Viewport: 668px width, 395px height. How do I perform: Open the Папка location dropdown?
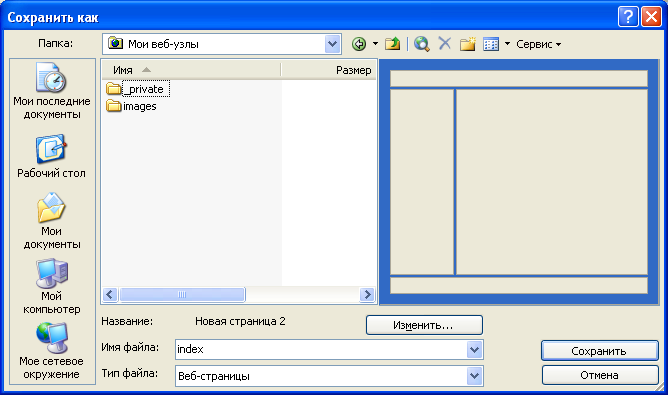pos(333,44)
